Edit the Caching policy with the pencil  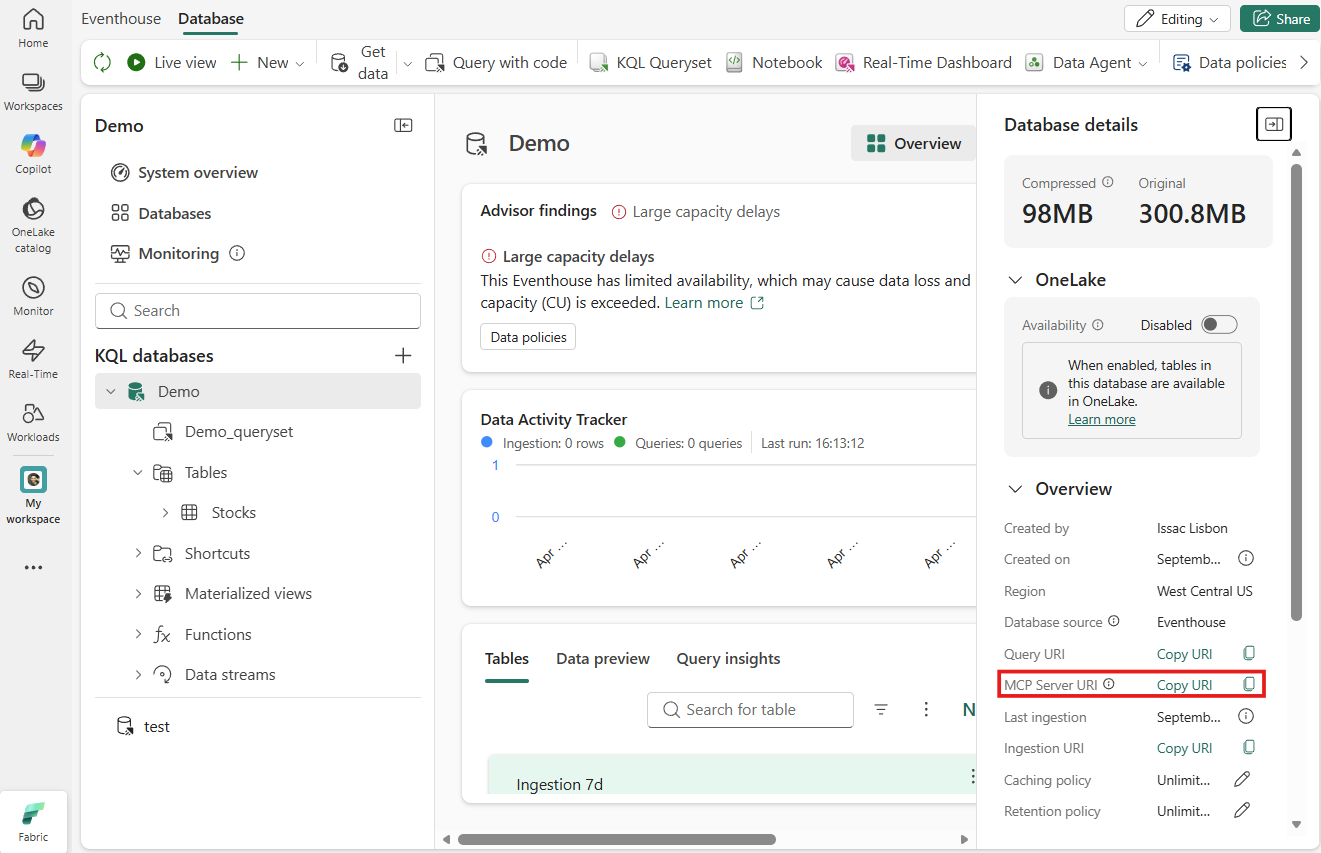point(1242,779)
